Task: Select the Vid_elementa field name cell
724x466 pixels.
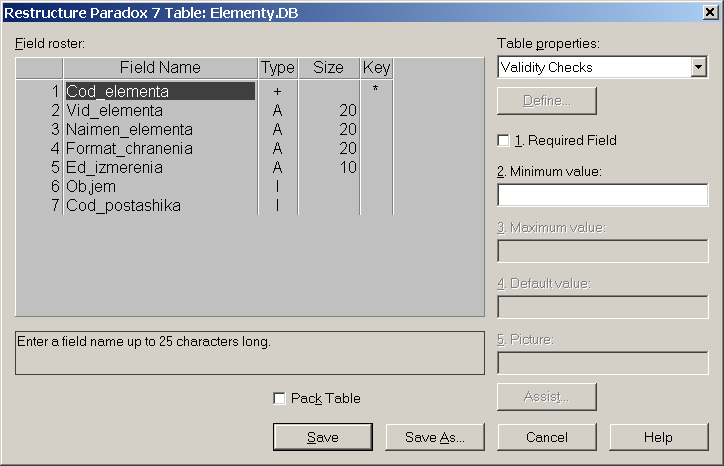Action: [x=115, y=110]
